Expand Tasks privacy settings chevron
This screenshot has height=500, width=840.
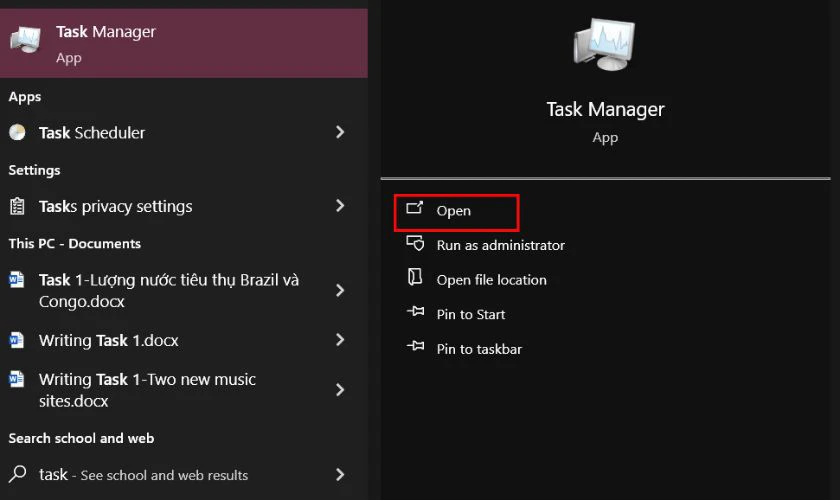(340, 206)
